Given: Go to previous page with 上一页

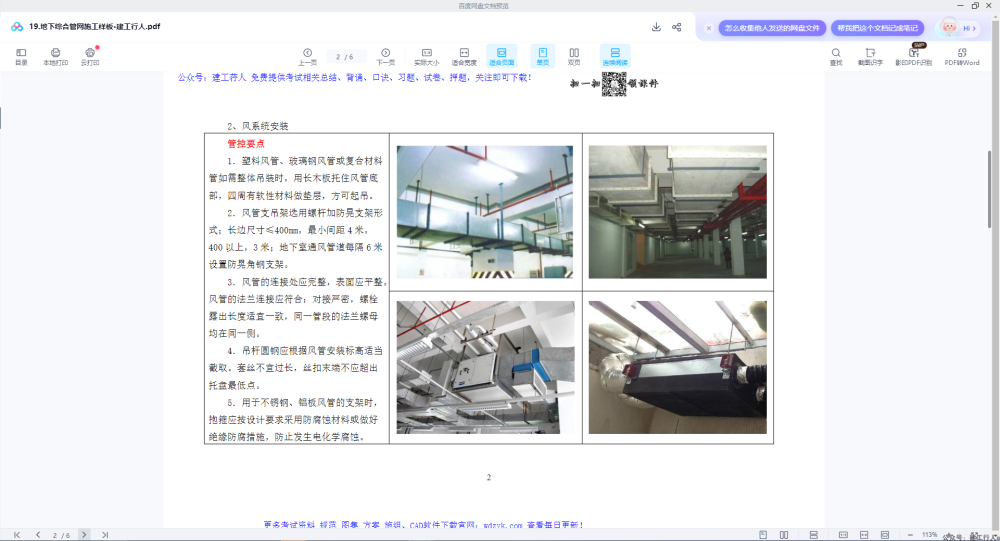Looking at the screenshot, I should point(307,56).
